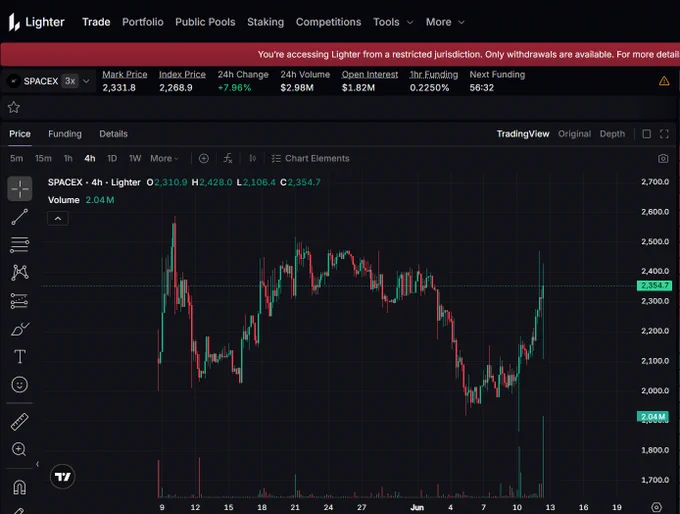
Task: Click the Jun label on time axis
Action: (417, 507)
